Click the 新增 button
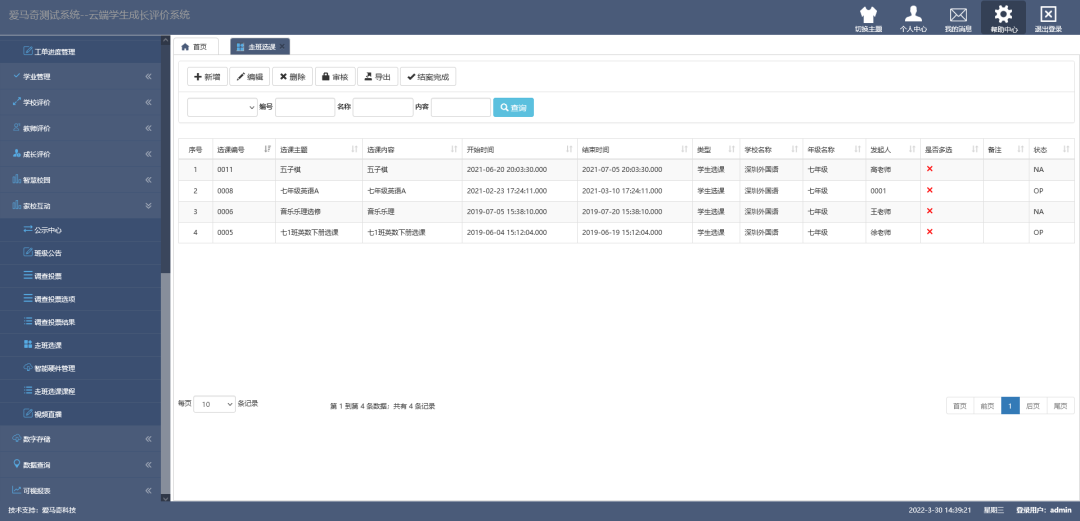1080x521 pixels. (207, 76)
